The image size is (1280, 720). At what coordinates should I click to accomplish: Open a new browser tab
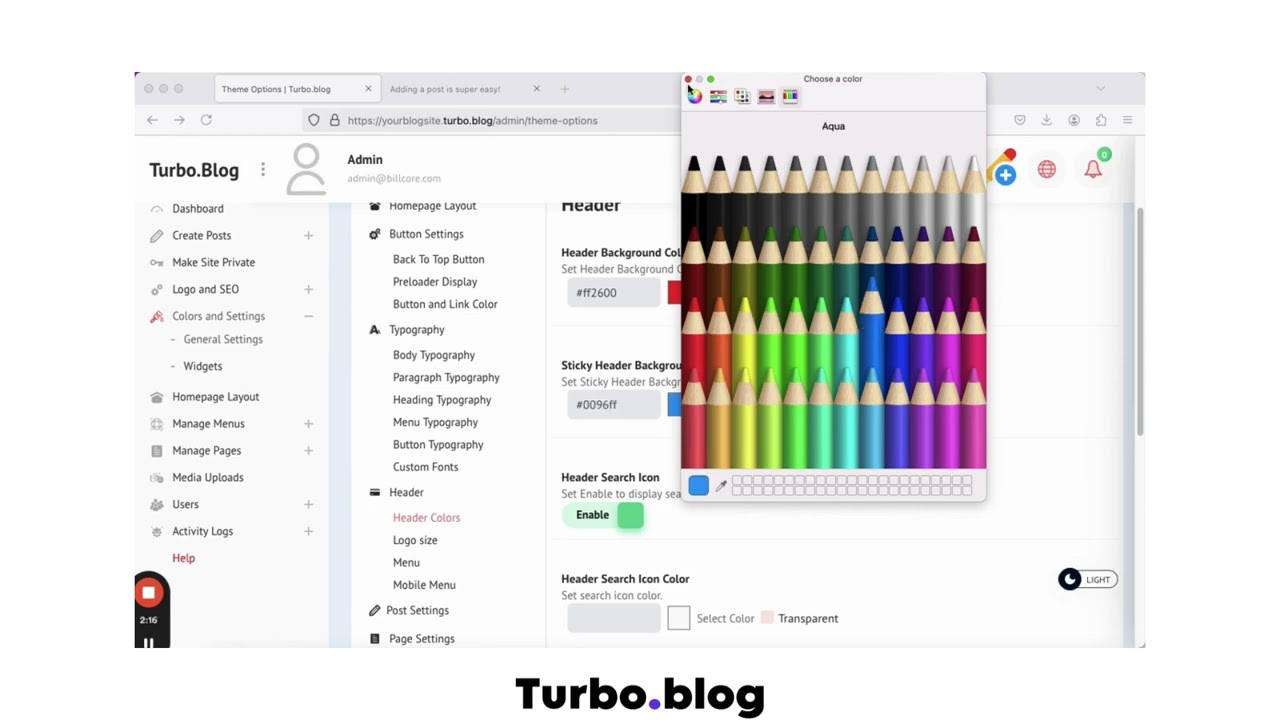click(x=564, y=89)
